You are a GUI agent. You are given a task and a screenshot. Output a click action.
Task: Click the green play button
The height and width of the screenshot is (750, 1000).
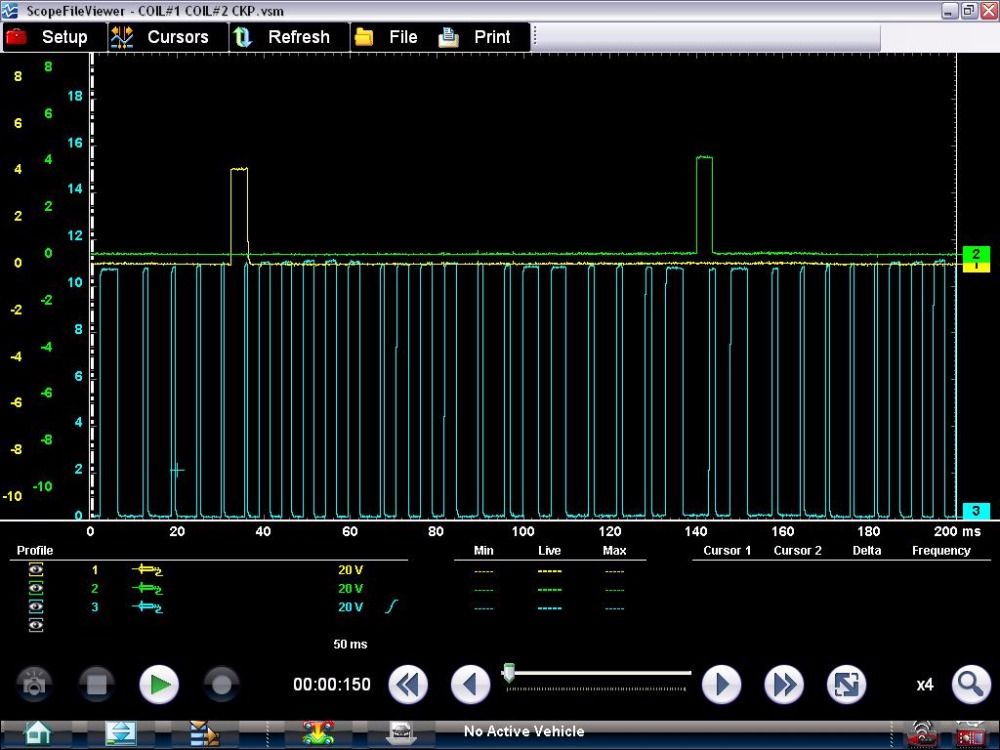(158, 685)
